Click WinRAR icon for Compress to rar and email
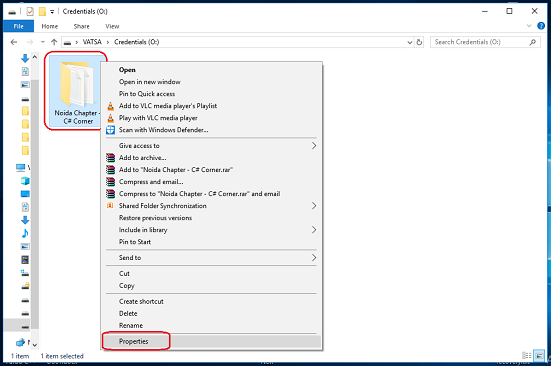The image size is (551, 366). pyautogui.click(x=111, y=194)
